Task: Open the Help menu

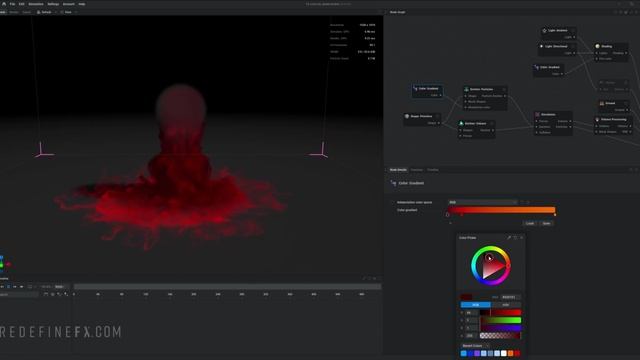Action: click(x=82, y=4)
